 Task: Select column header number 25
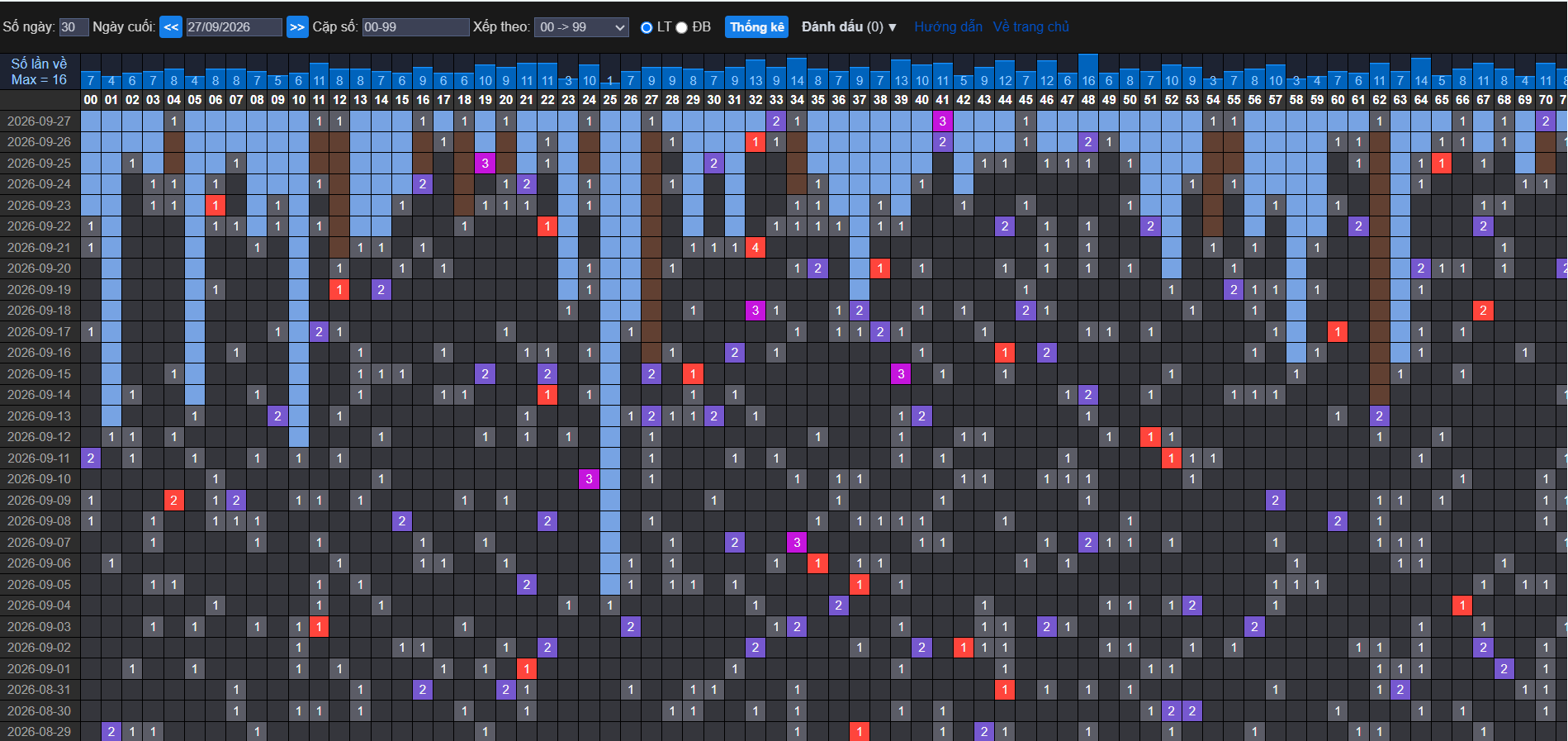pos(610,100)
